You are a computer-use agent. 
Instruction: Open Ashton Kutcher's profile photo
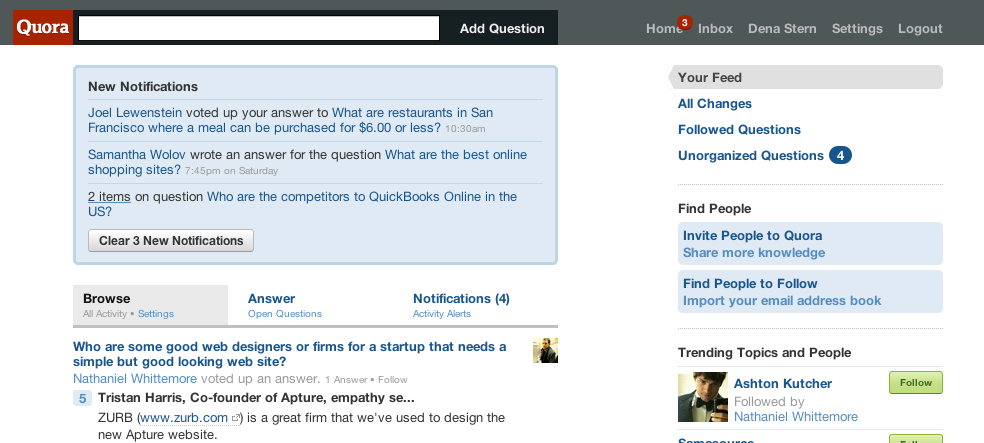pyautogui.click(x=703, y=397)
